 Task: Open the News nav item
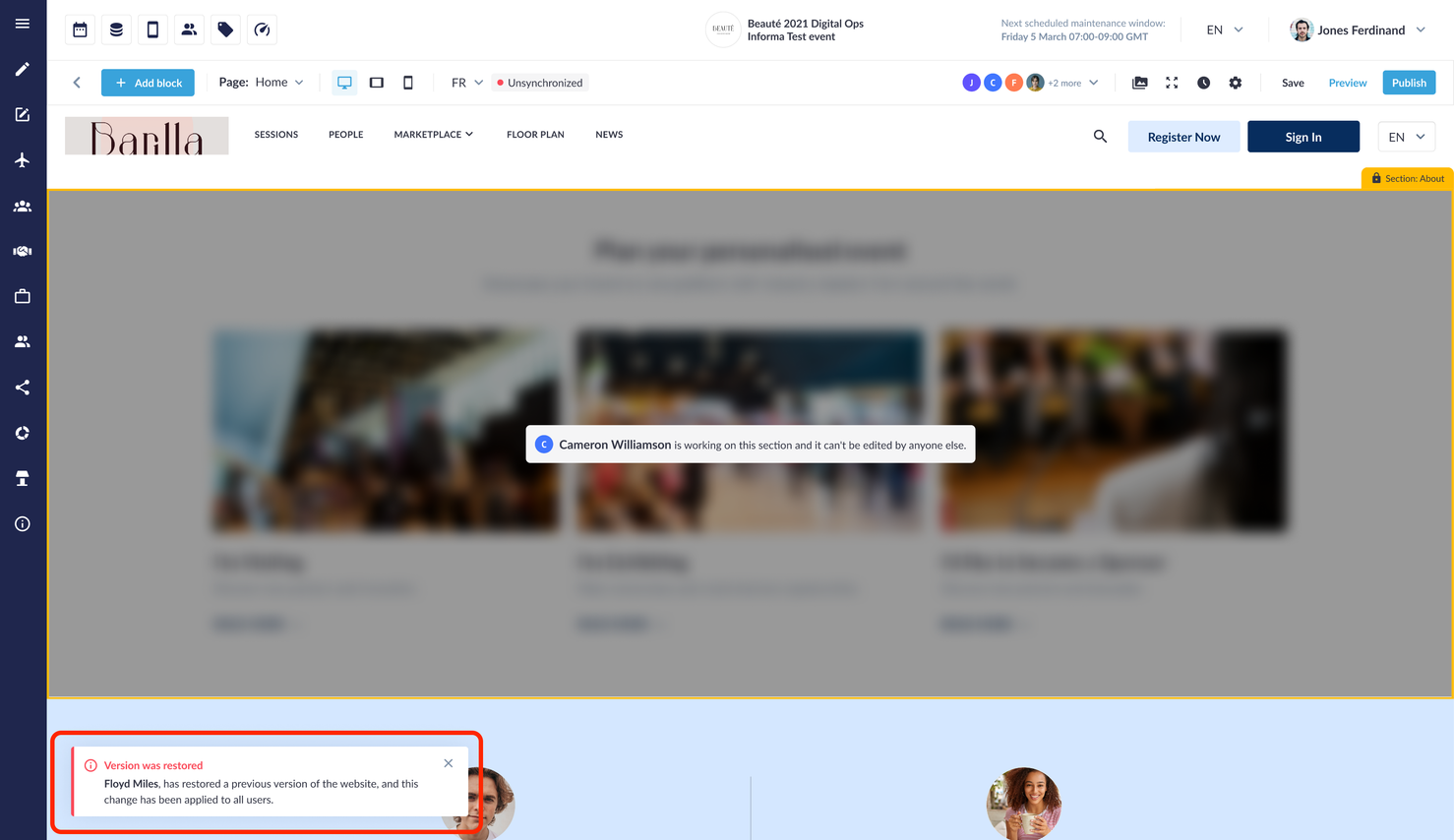coord(609,135)
